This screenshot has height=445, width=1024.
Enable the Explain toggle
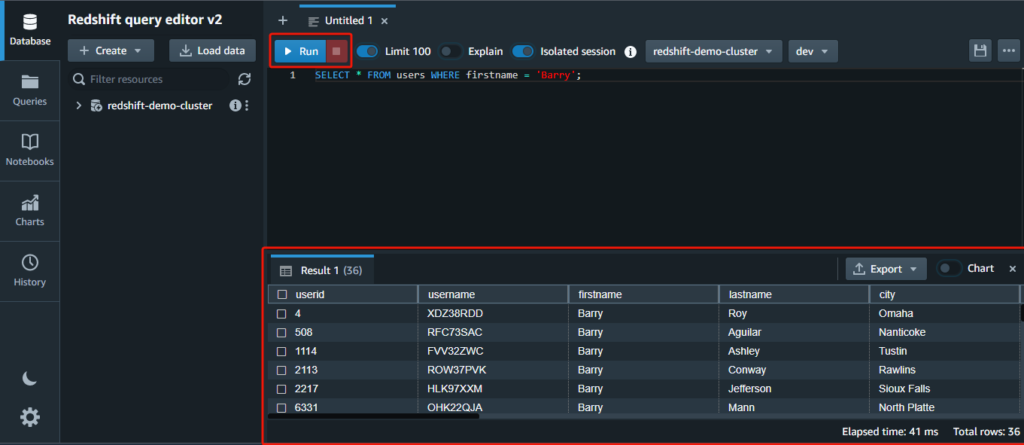tap(451, 51)
